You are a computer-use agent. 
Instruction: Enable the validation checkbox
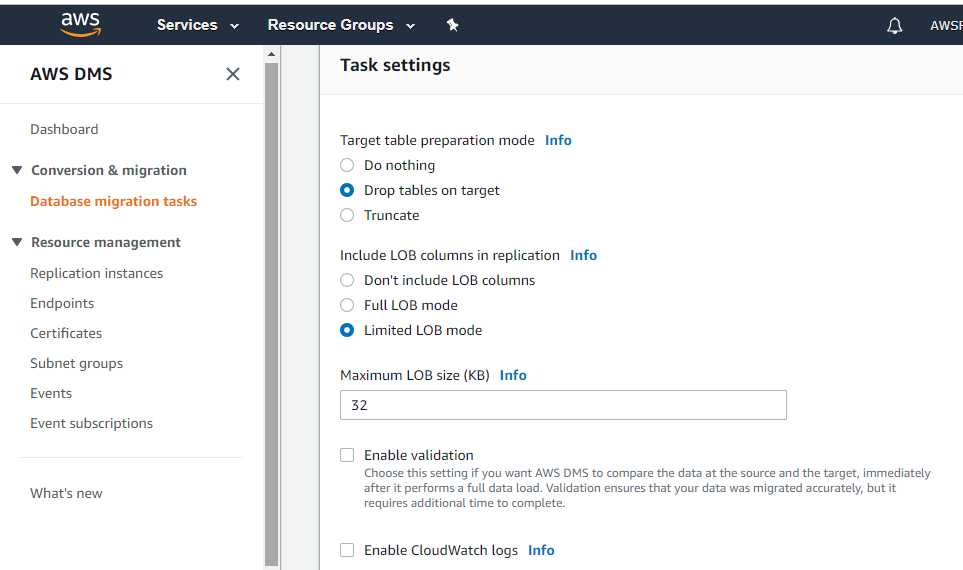(347, 455)
